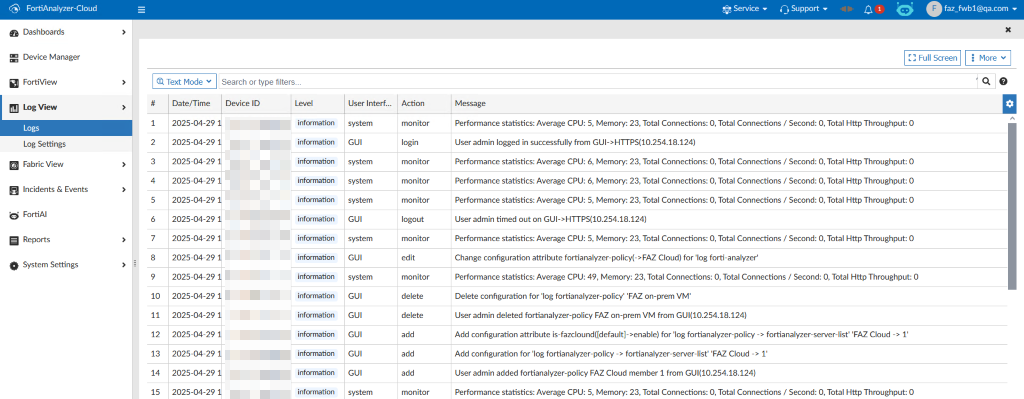
Task: Focus the search or type filters field
Action: pyautogui.click(x=596, y=82)
